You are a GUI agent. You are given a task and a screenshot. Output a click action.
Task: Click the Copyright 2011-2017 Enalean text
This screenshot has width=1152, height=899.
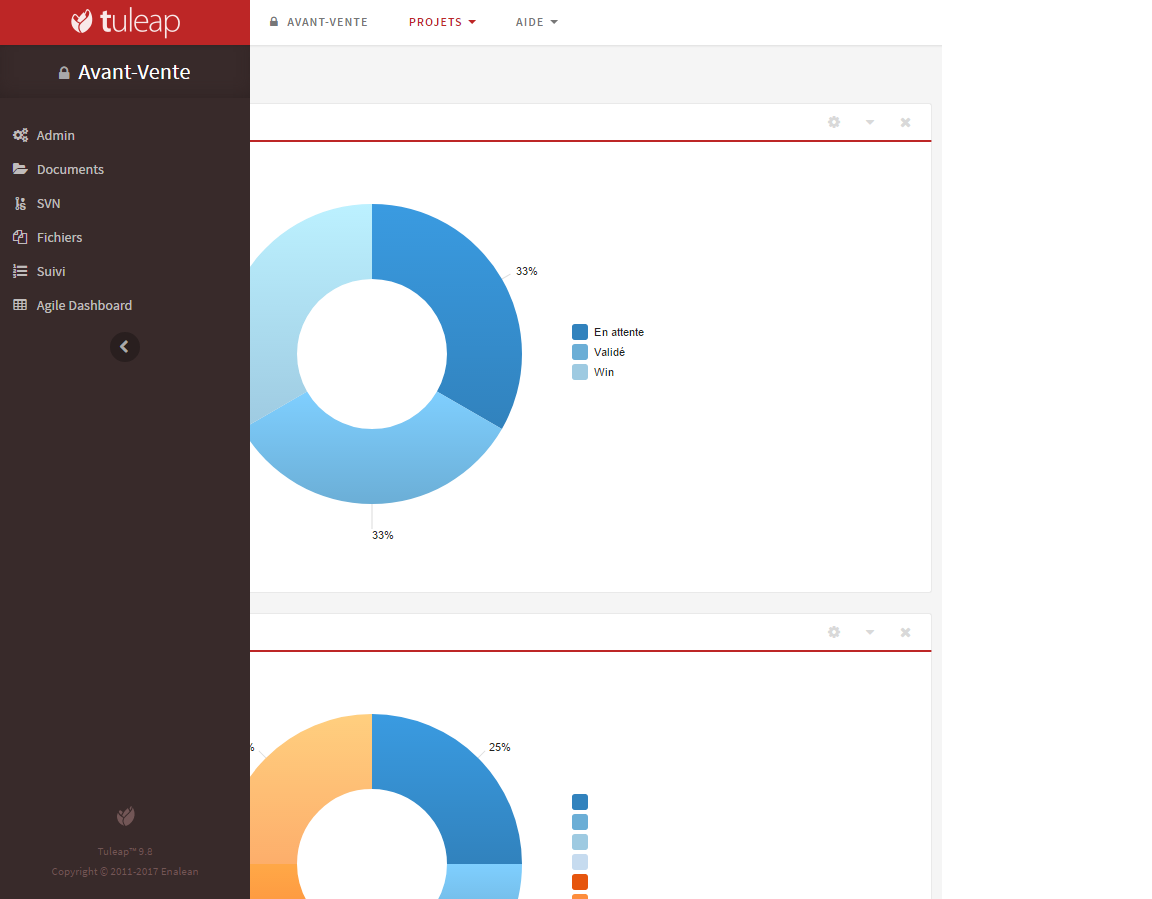pos(125,871)
